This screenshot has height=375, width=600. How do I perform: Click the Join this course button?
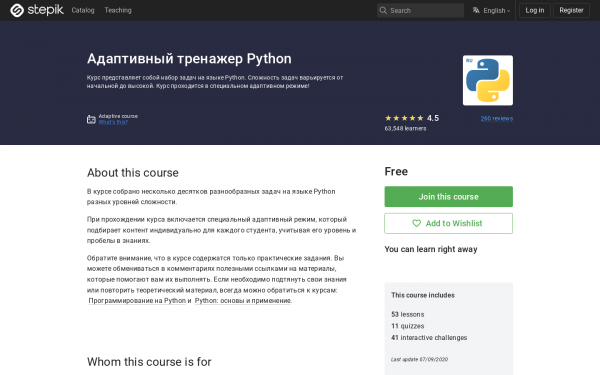(448, 197)
